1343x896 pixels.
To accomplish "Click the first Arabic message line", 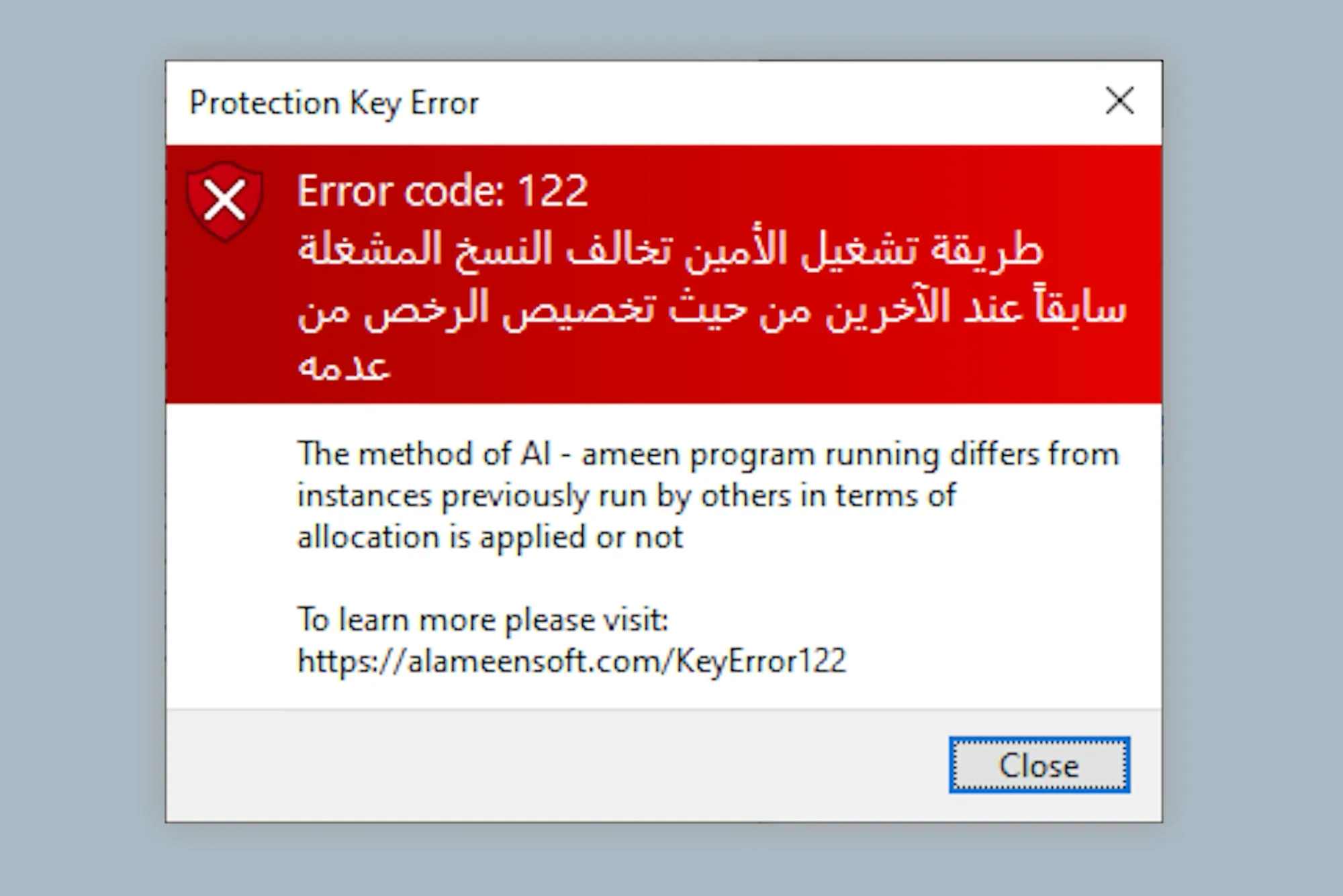I will (670, 249).
